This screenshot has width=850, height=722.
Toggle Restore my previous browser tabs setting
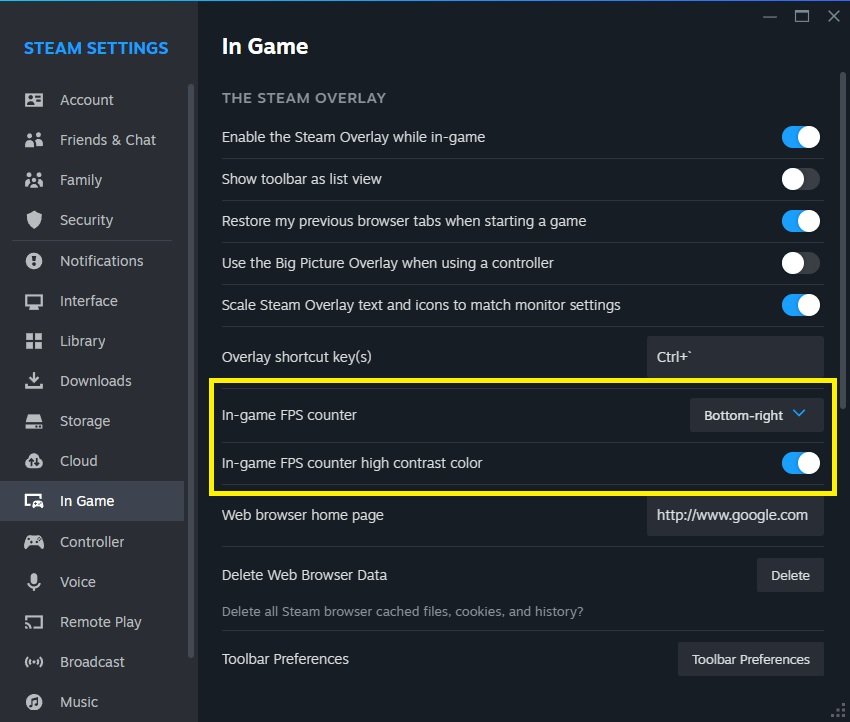tap(800, 221)
